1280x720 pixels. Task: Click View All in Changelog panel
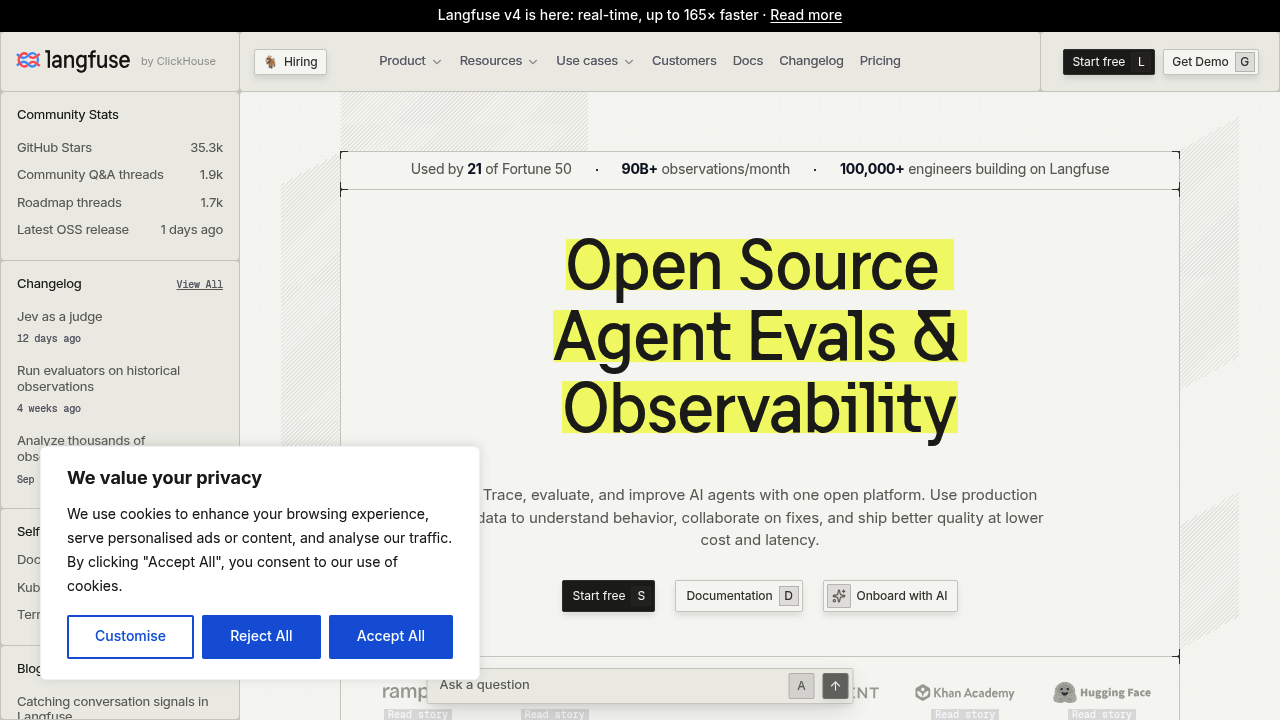(x=200, y=284)
